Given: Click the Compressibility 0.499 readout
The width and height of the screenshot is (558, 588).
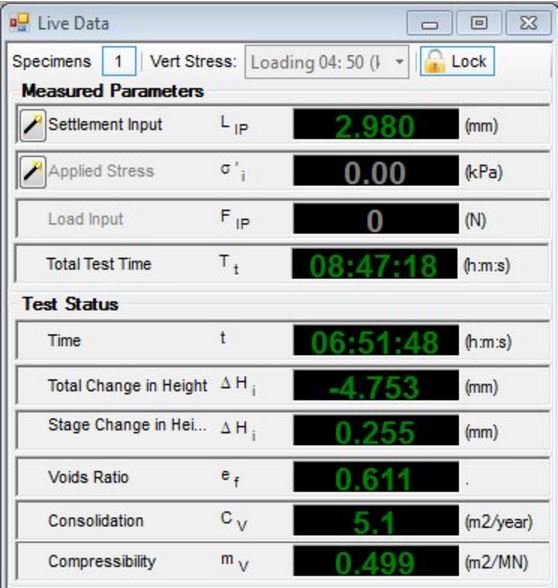Looking at the screenshot, I should (376, 561).
